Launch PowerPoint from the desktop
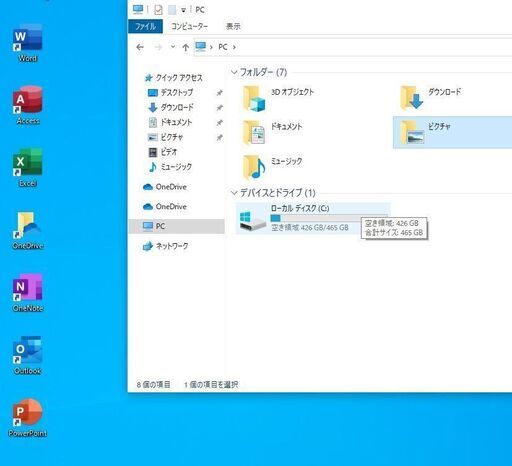This screenshot has width=512, height=466. 28,418
